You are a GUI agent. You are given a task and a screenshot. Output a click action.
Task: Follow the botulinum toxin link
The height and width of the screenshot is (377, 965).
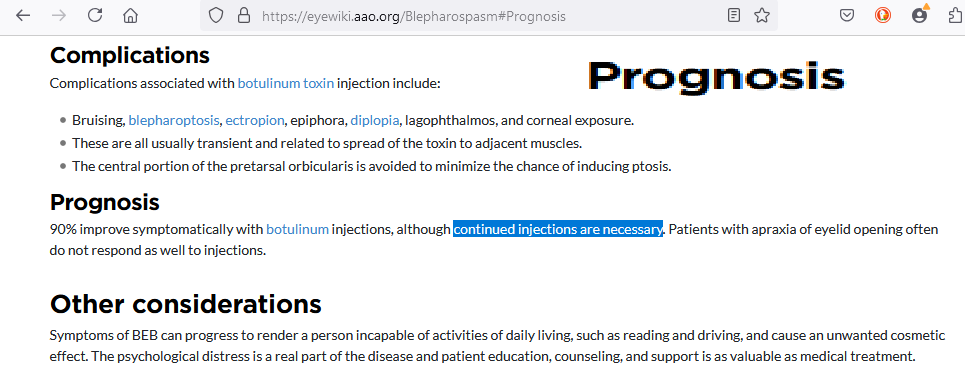286,83
